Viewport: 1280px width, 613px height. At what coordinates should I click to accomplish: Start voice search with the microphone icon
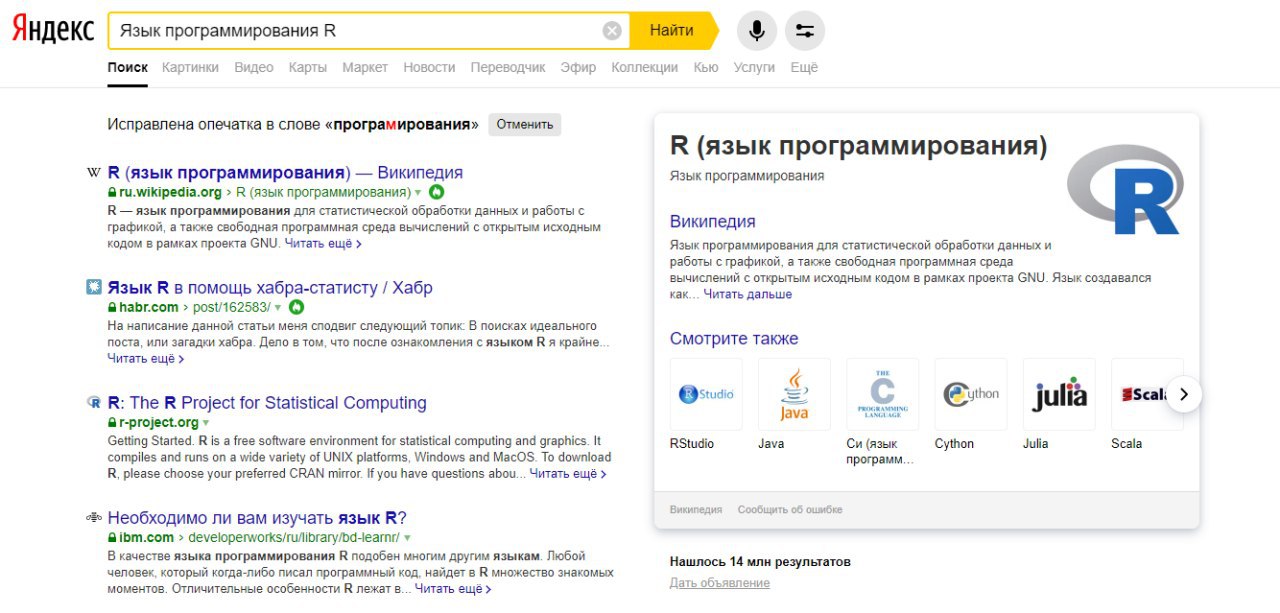(x=757, y=31)
